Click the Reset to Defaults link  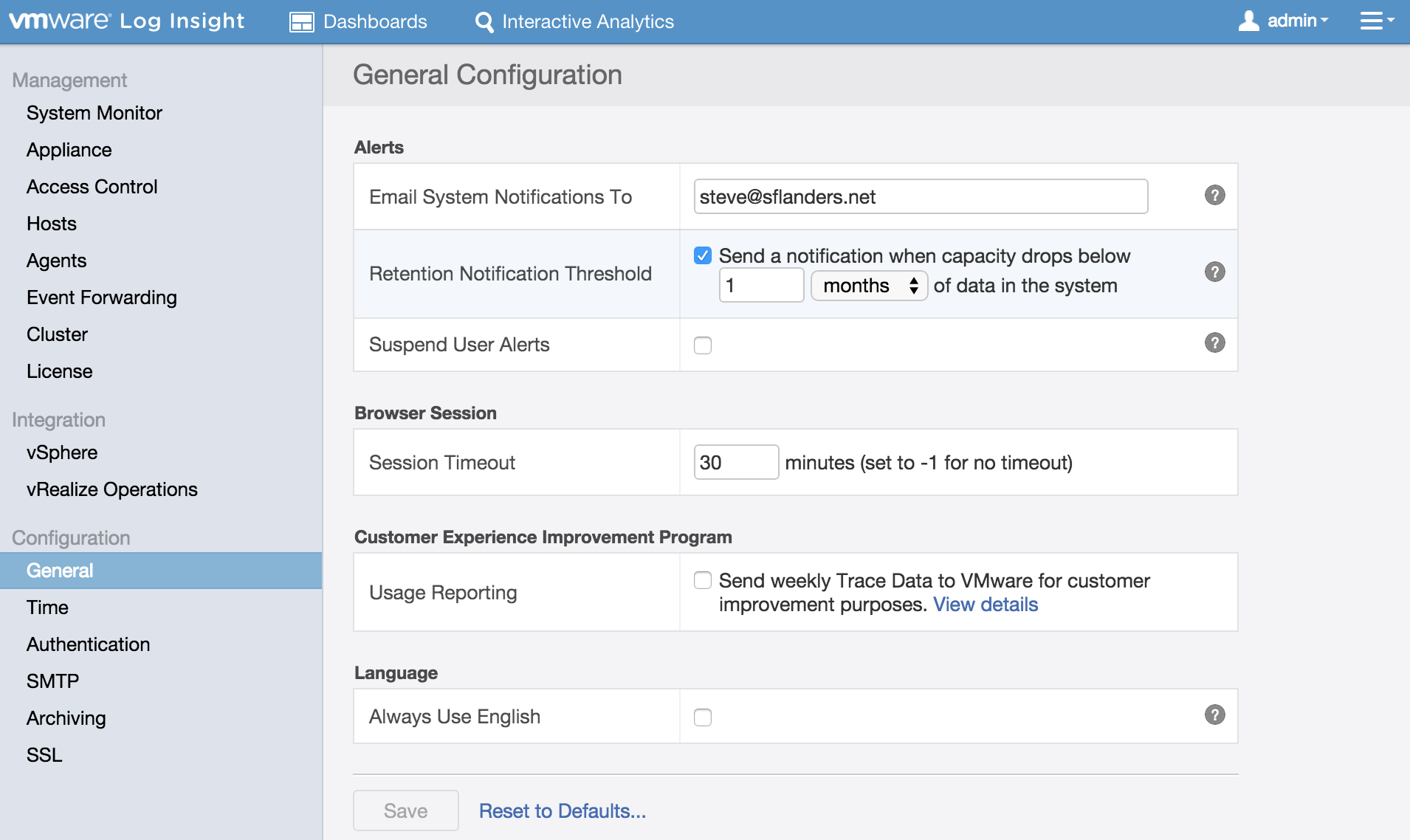tap(562, 810)
